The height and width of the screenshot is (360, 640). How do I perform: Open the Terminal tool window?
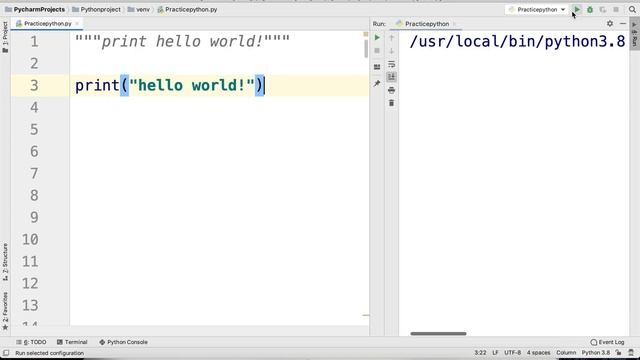pyautogui.click(x=72, y=342)
